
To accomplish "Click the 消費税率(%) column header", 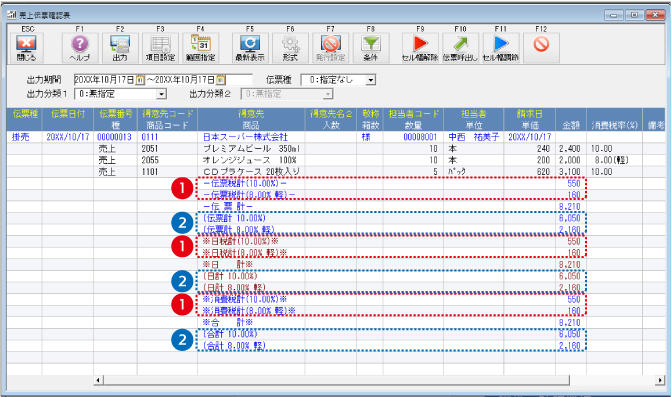I will 615,119.
